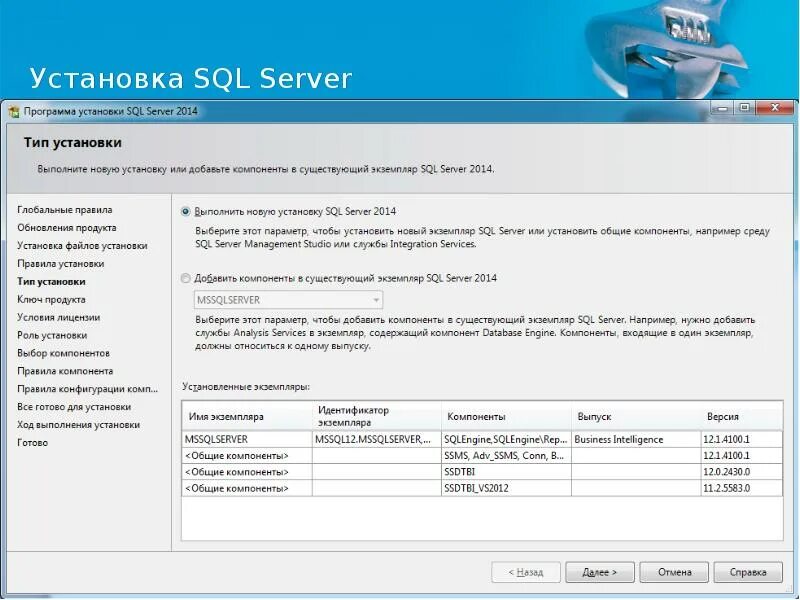The width and height of the screenshot is (800, 600).
Task: Minimize the SQL Server 2014 setup window
Action: [722, 108]
